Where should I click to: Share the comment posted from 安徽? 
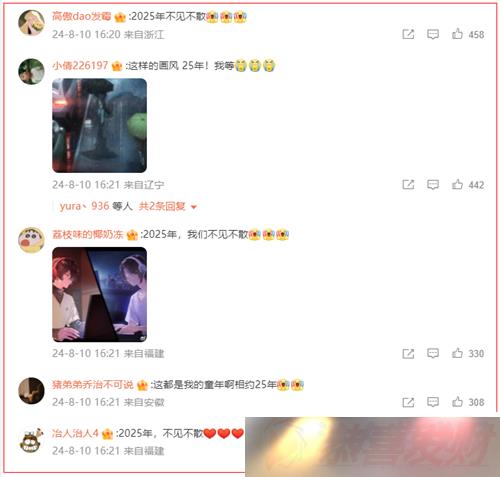pos(408,402)
